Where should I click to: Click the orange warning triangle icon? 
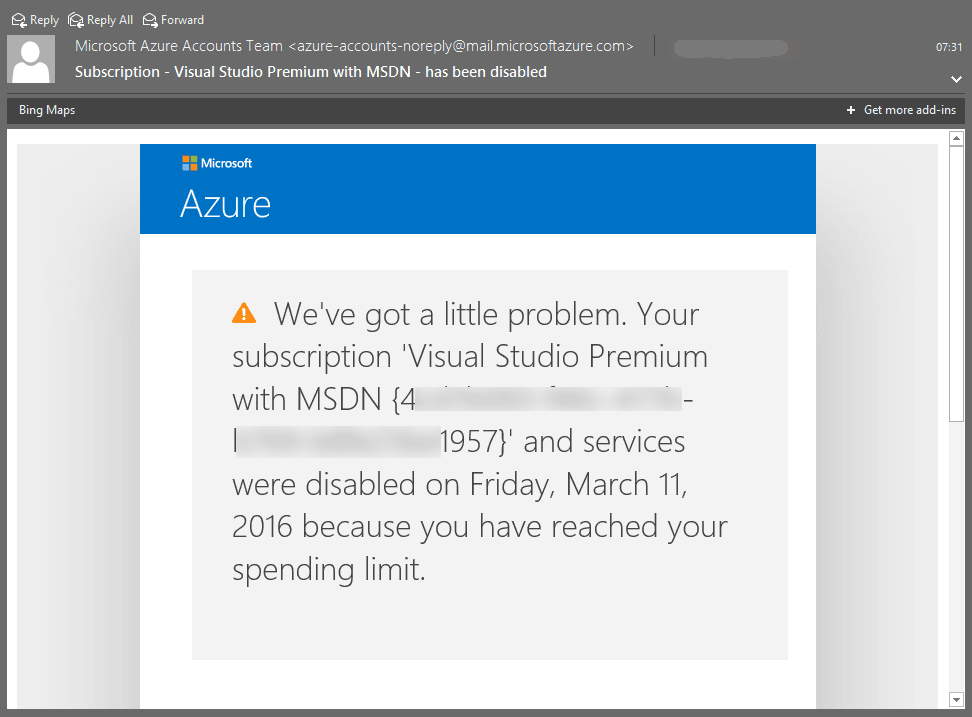243,314
